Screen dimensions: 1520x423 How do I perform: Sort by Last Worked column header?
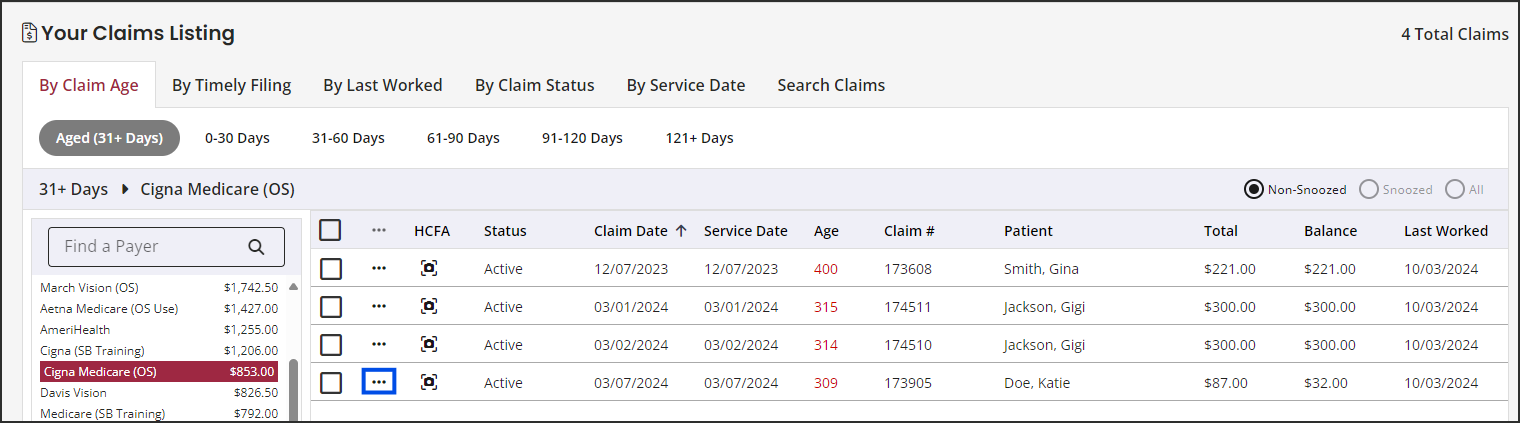point(1446,230)
